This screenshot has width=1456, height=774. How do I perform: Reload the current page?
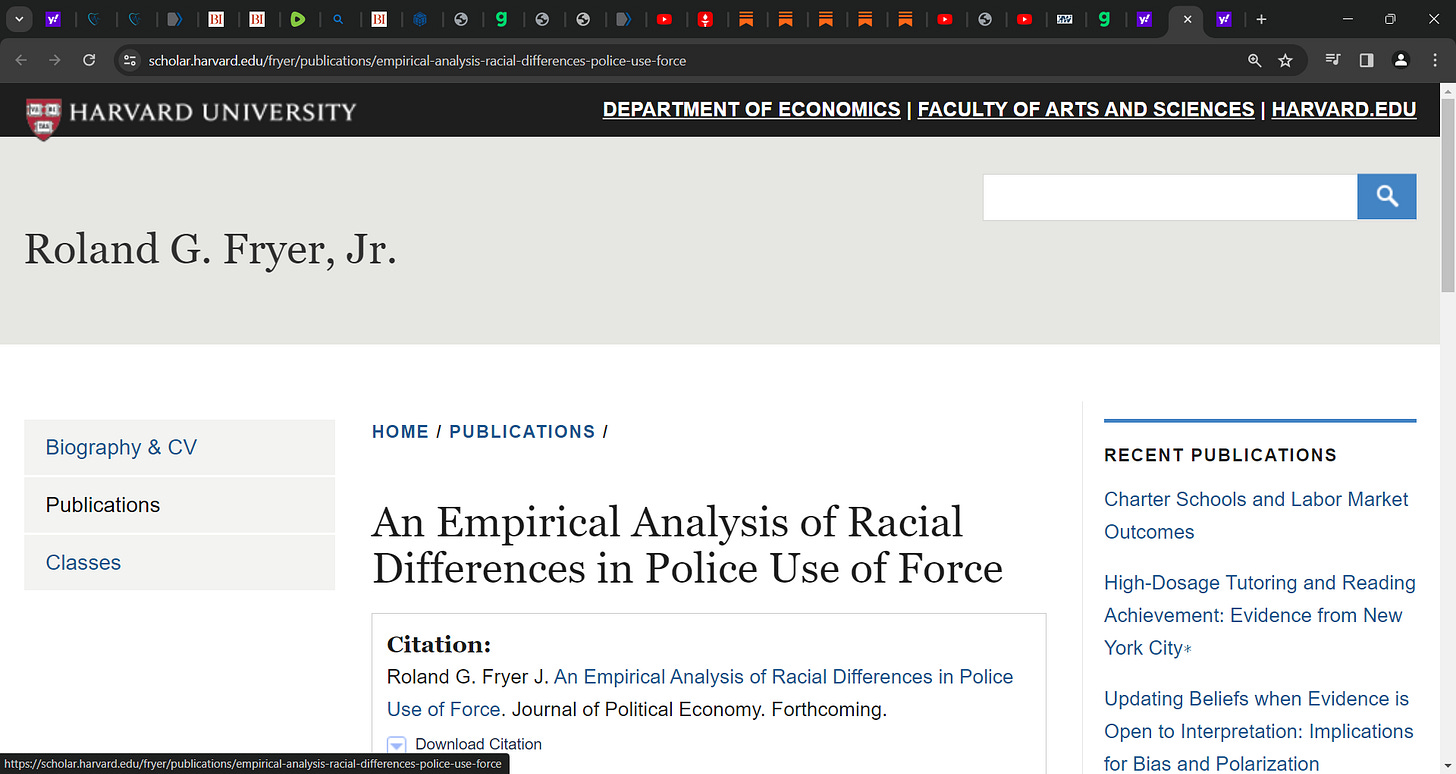coord(89,60)
